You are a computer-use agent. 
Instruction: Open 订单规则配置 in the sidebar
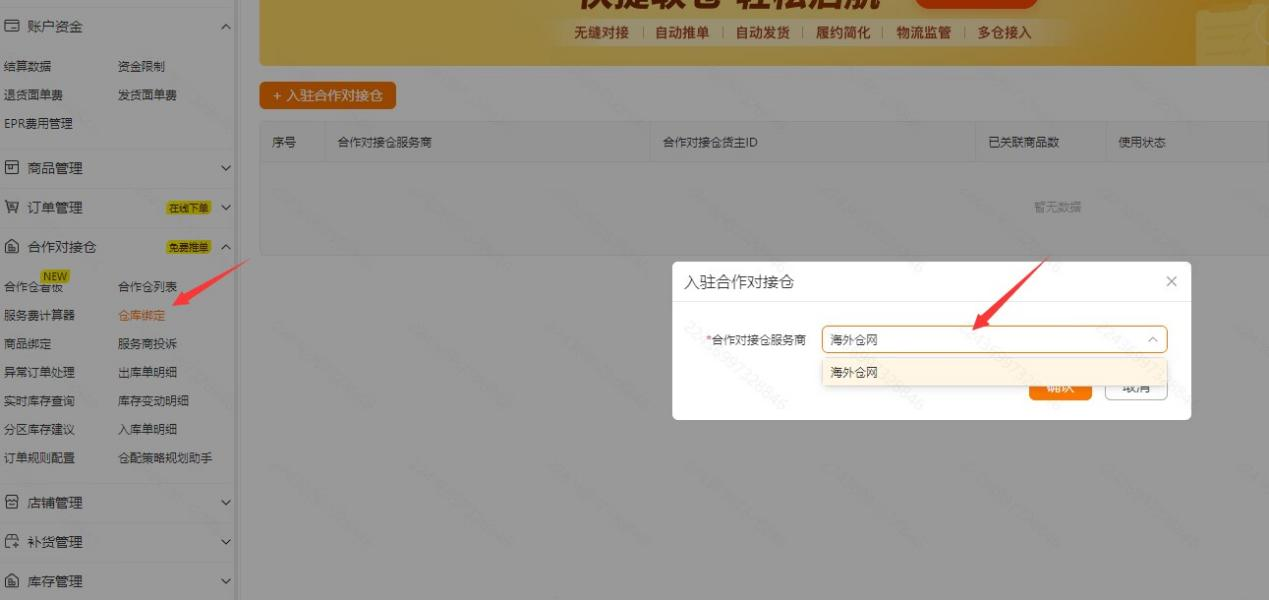(40, 458)
